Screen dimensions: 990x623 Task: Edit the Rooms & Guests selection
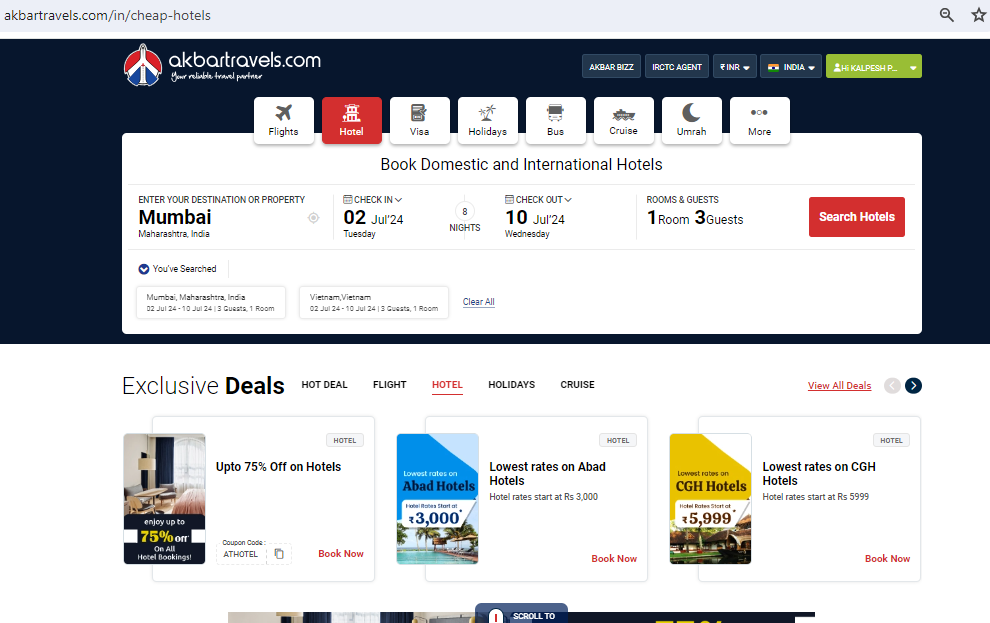click(x=695, y=211)
